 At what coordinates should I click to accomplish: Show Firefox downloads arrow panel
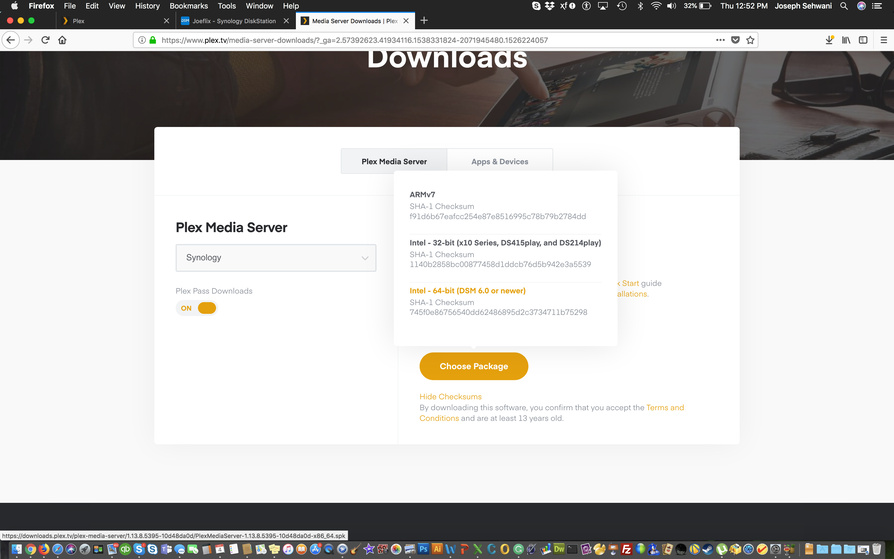[x=829, y=40]
